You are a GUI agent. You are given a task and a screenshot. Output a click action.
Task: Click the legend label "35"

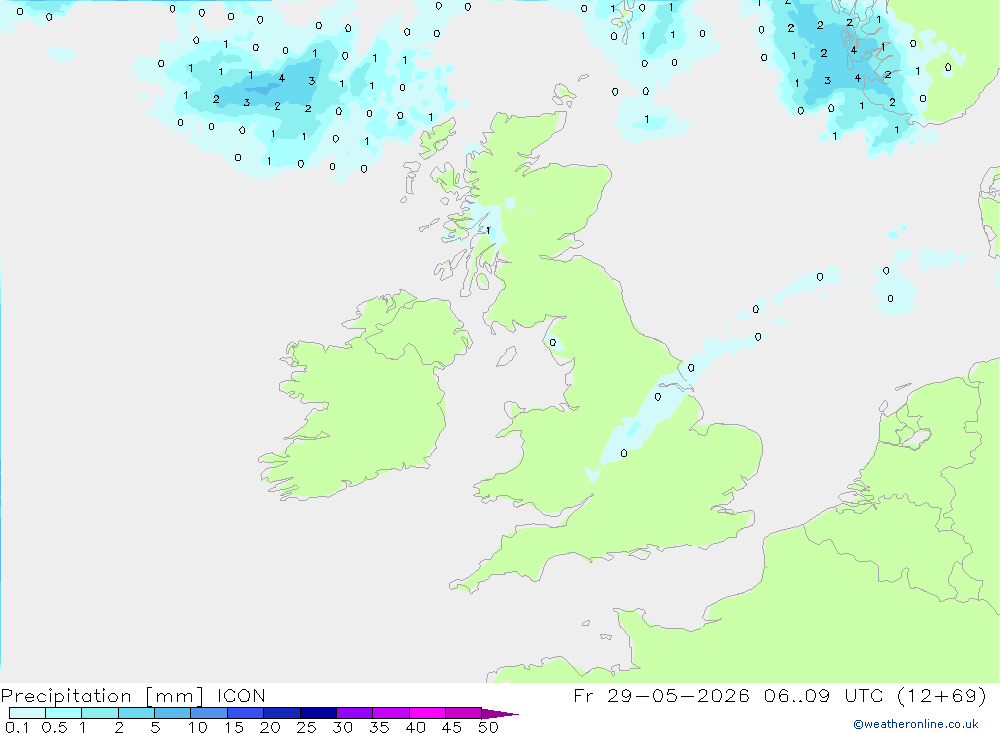(x=379, y=727)
